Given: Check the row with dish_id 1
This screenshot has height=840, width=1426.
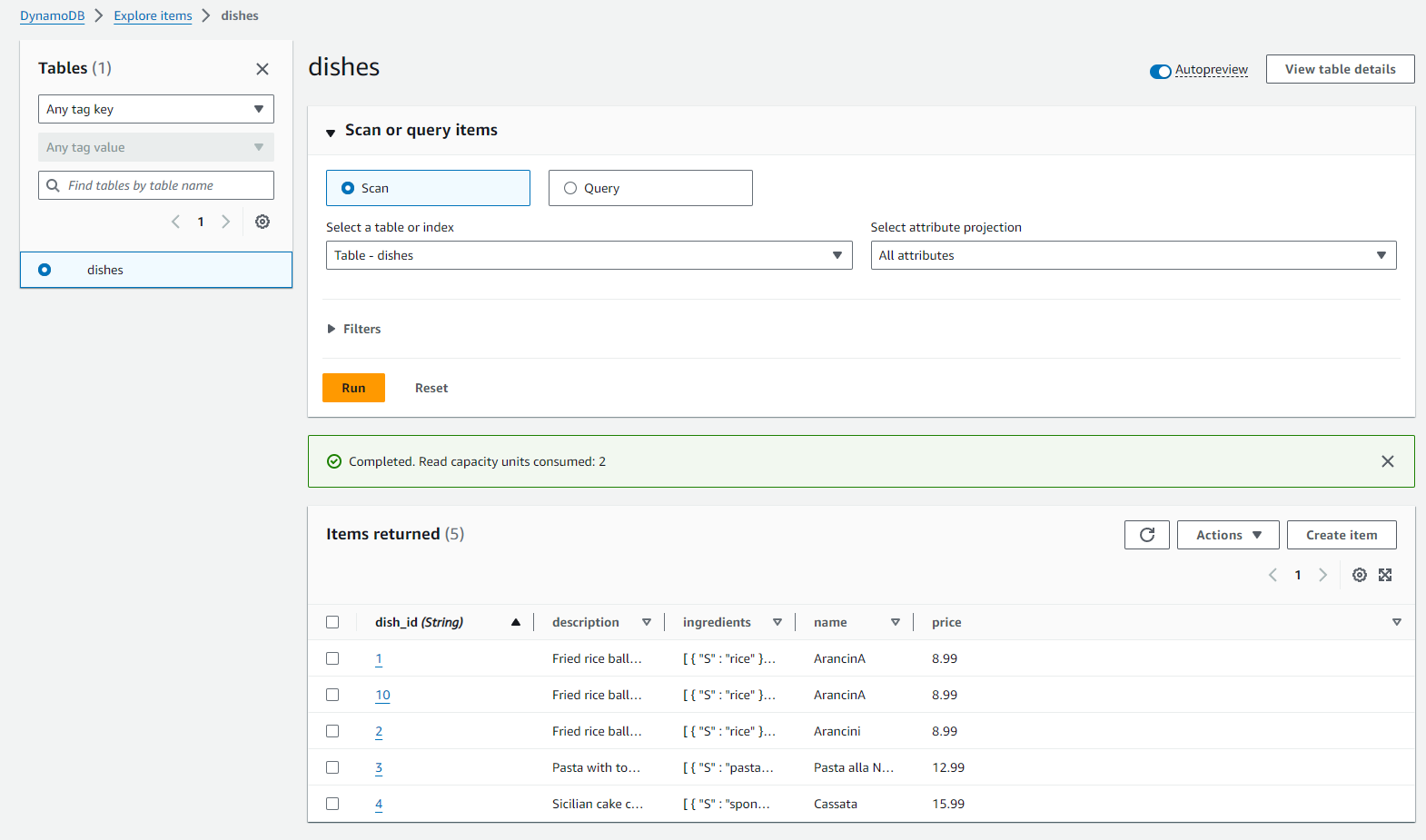Looking at the screenshot, I should (x=332, y=658).
